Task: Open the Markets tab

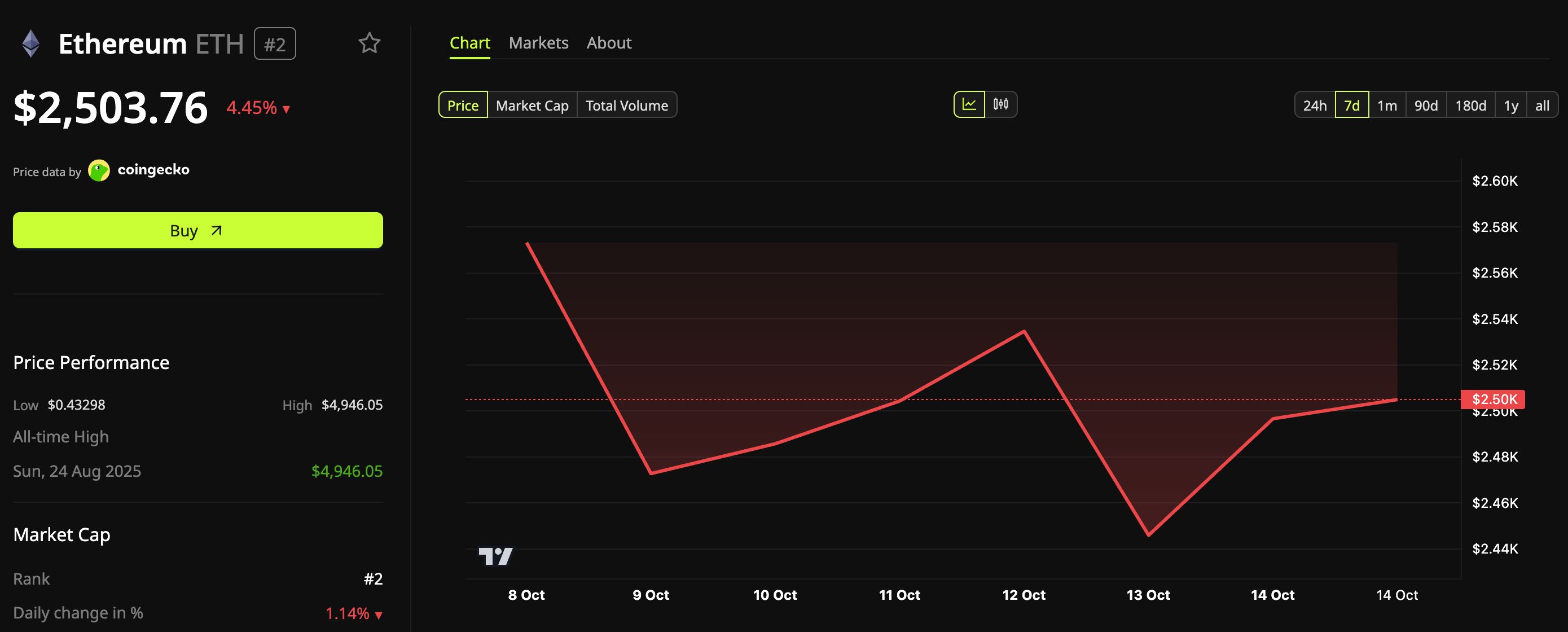Action: point(539,43)
